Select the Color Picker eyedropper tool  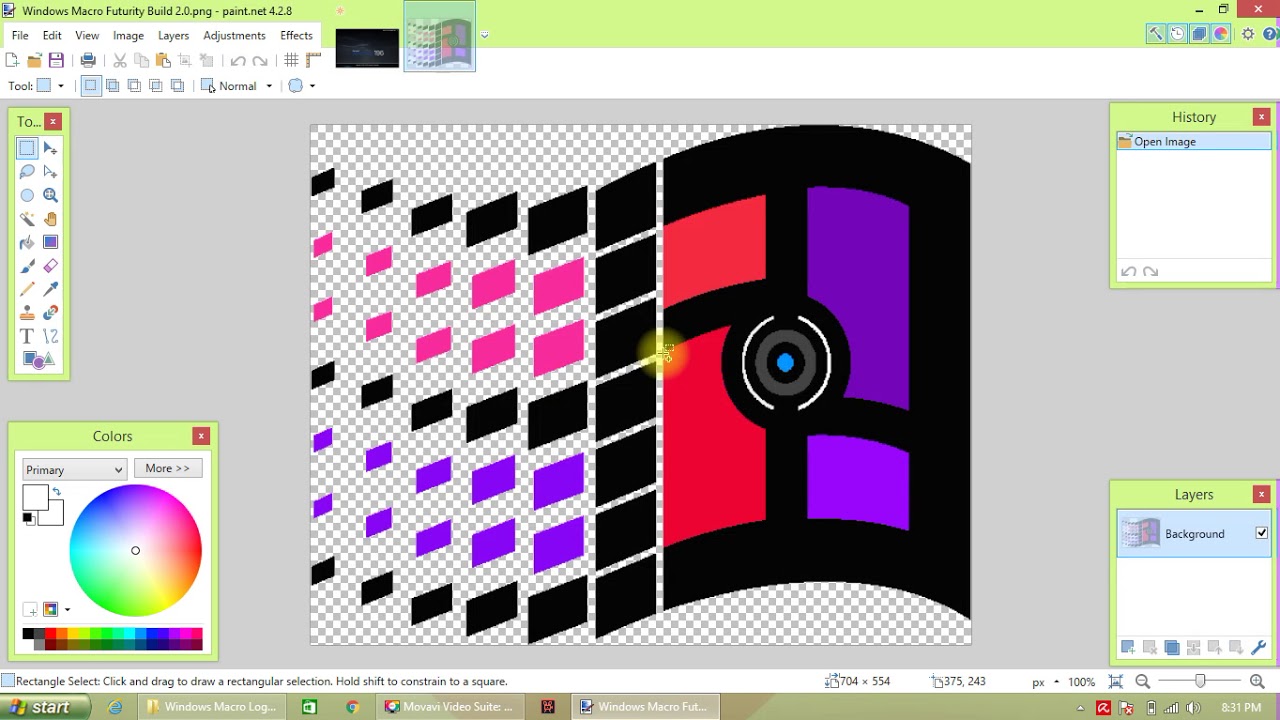click(50, 290)
